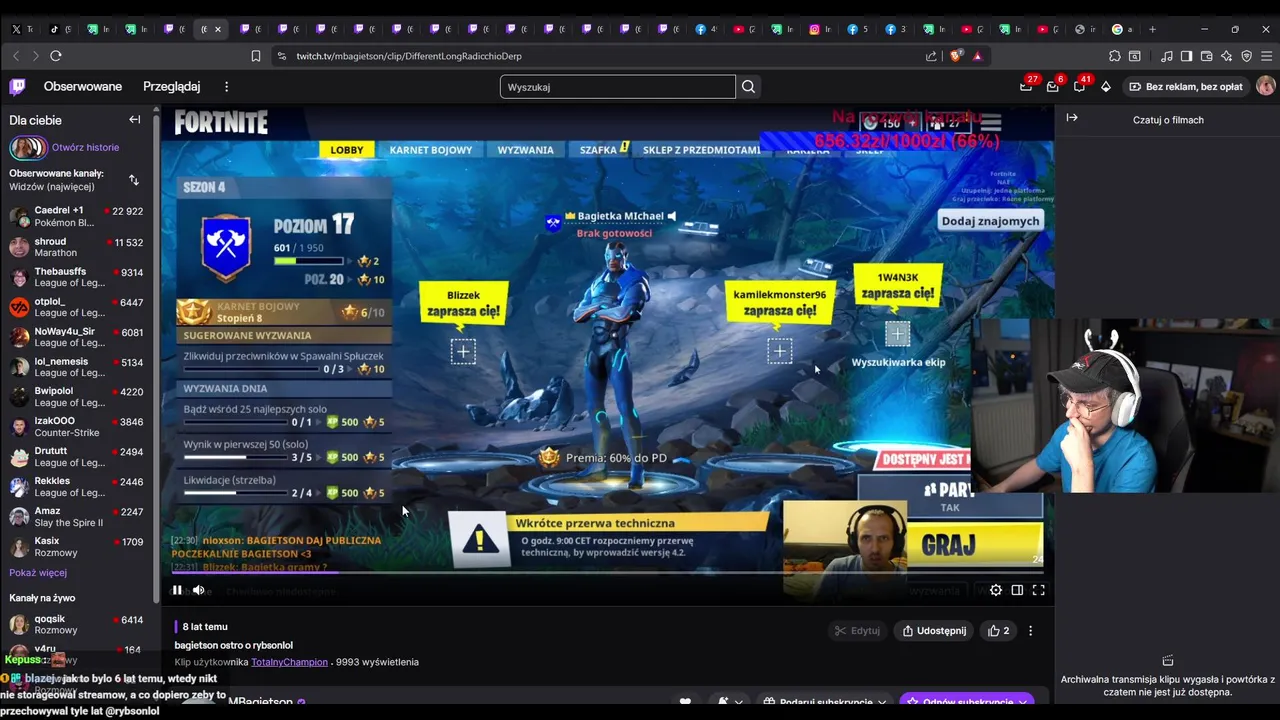Image resolution: width=1280 pixels, height=720 pixels.
Task: Open Caedrel's channel in the sidebar
Action: 77,216
